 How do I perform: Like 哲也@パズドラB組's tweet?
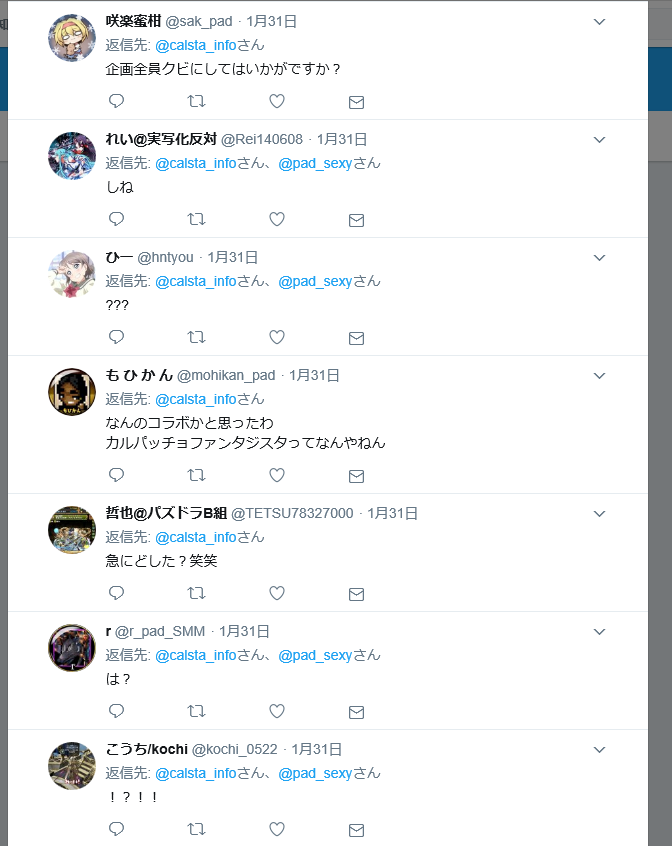(x=277, y=593)
